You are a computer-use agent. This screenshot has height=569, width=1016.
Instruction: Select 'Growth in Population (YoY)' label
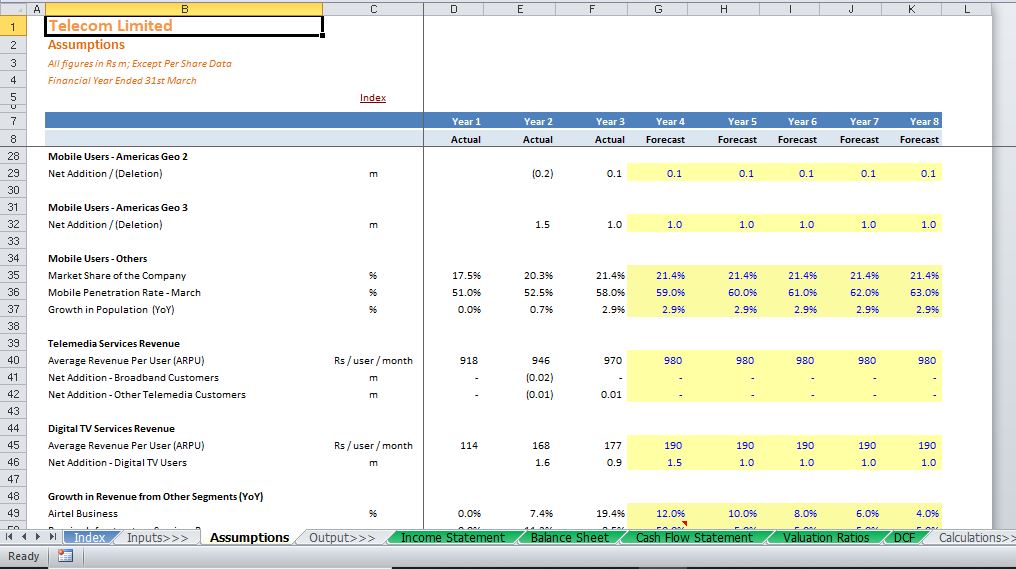click(111, 310)
